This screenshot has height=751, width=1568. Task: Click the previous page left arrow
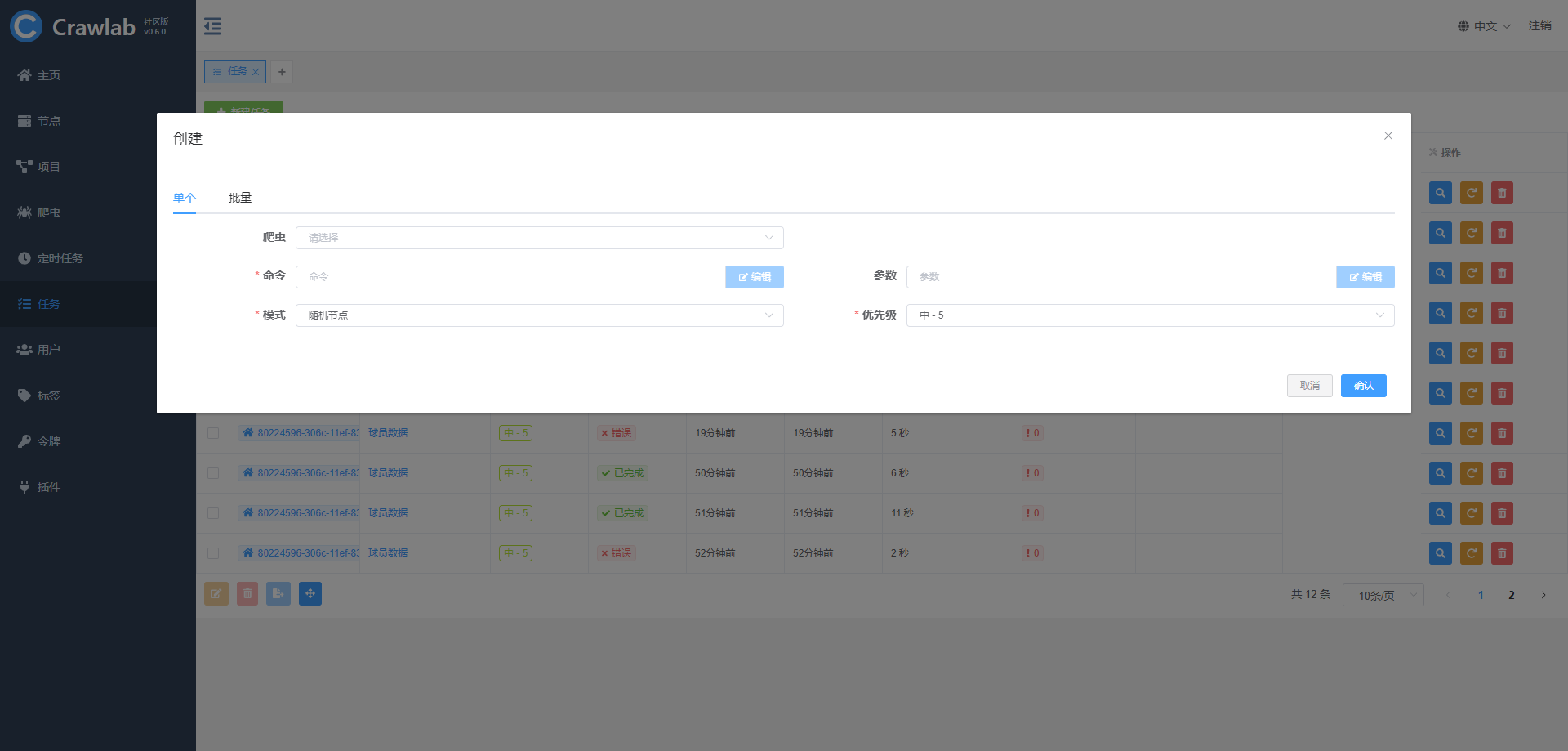tap(1449, 596)
